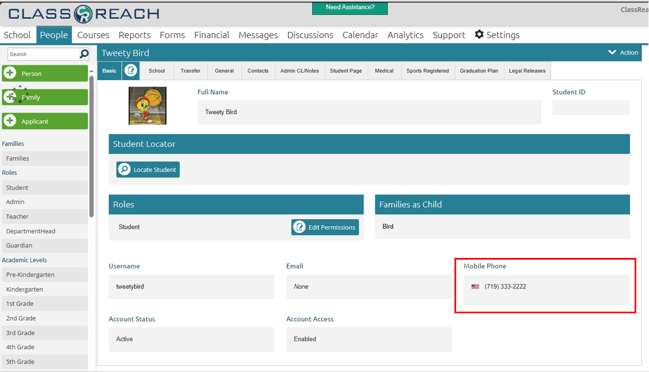Click the sidebar vertical scrollbar

tap(91, 145)
